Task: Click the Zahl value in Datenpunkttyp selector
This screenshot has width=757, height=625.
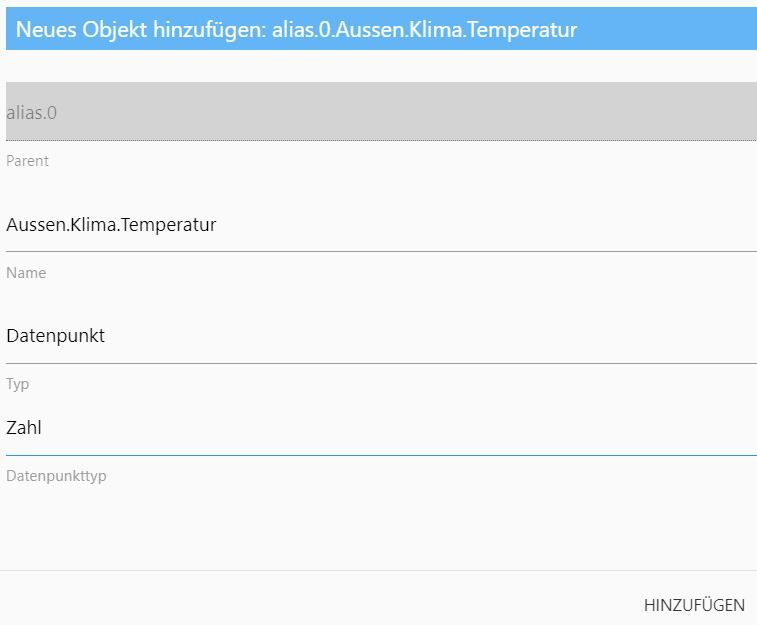Action: (x=24, y=428)
